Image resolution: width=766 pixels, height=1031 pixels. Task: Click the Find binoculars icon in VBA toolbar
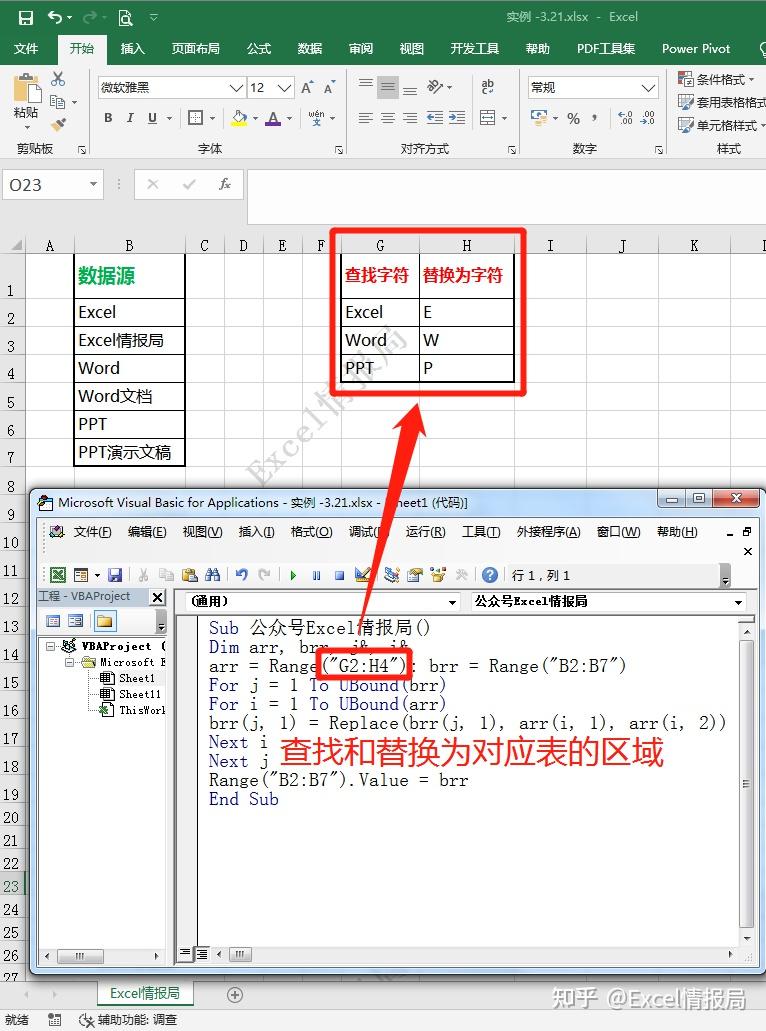coord(212,575)
